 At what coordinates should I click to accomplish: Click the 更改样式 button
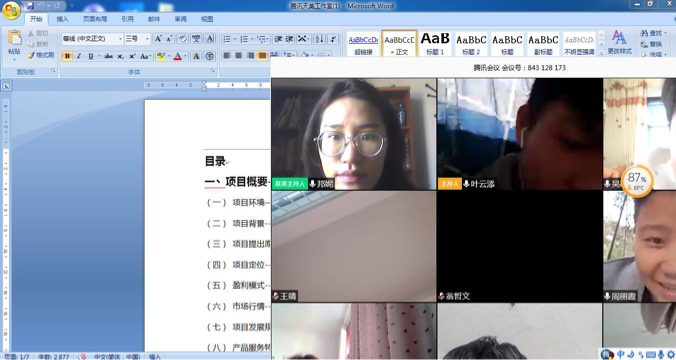click(x=620, y=42)
